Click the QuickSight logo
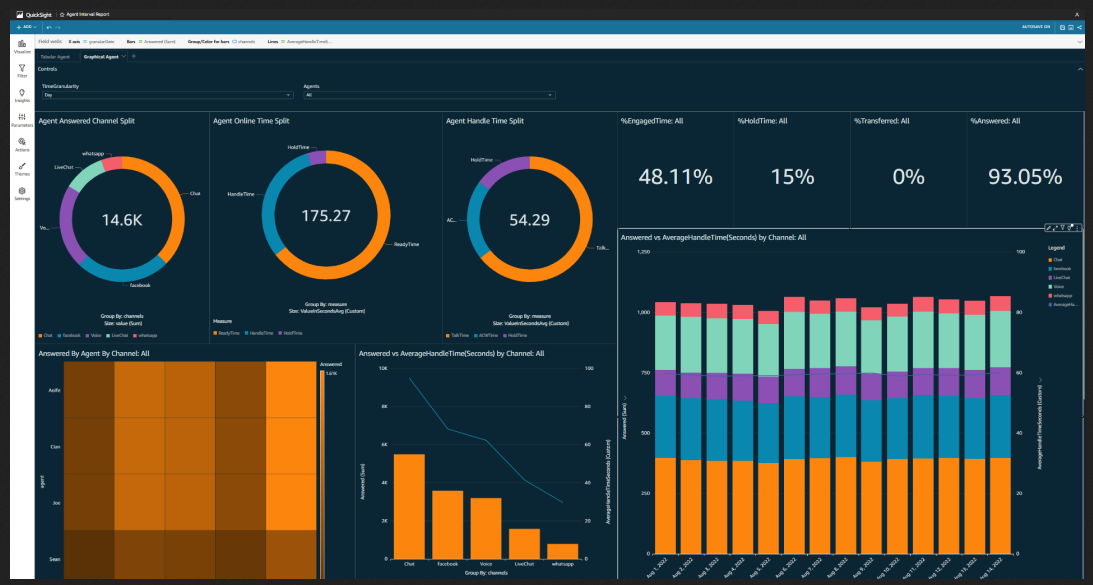 pyautogui.click(x=34, y=15)
